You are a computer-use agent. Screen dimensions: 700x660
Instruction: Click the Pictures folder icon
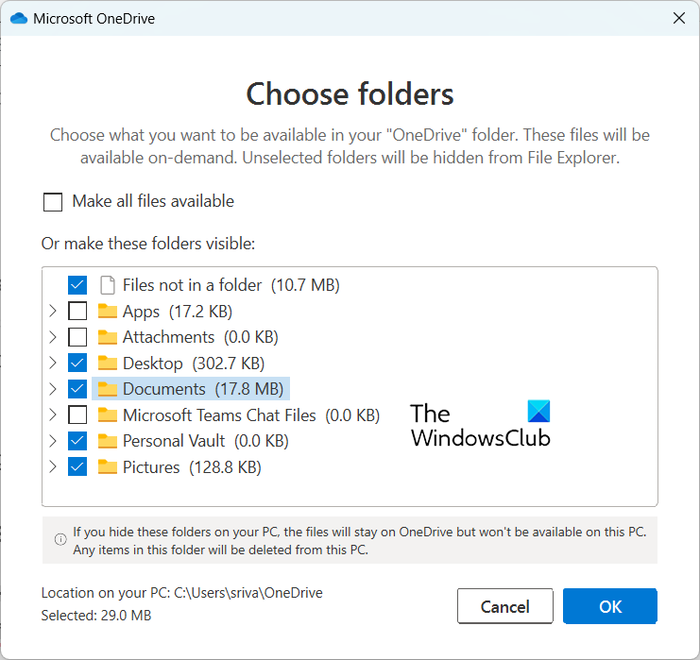(x=107, y=467)
